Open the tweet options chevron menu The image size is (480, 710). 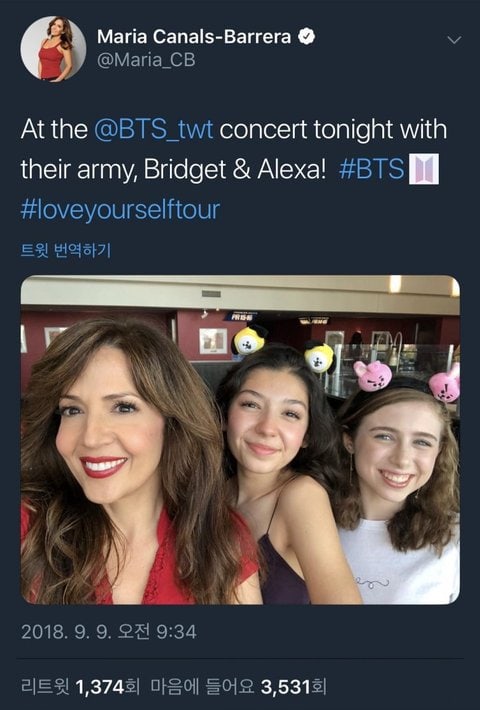coord(454,40)
